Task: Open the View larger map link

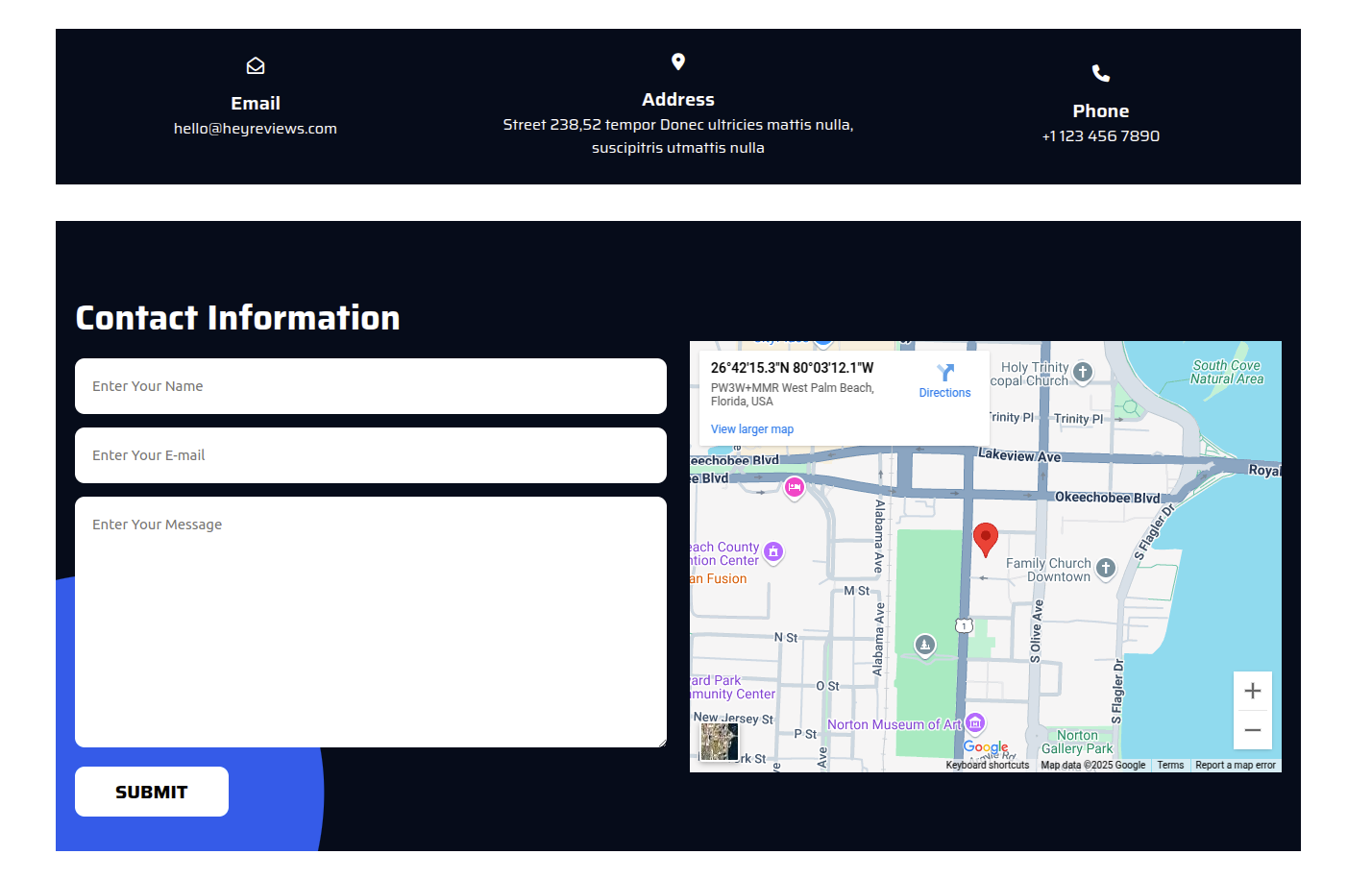Action: coord(752,429)
